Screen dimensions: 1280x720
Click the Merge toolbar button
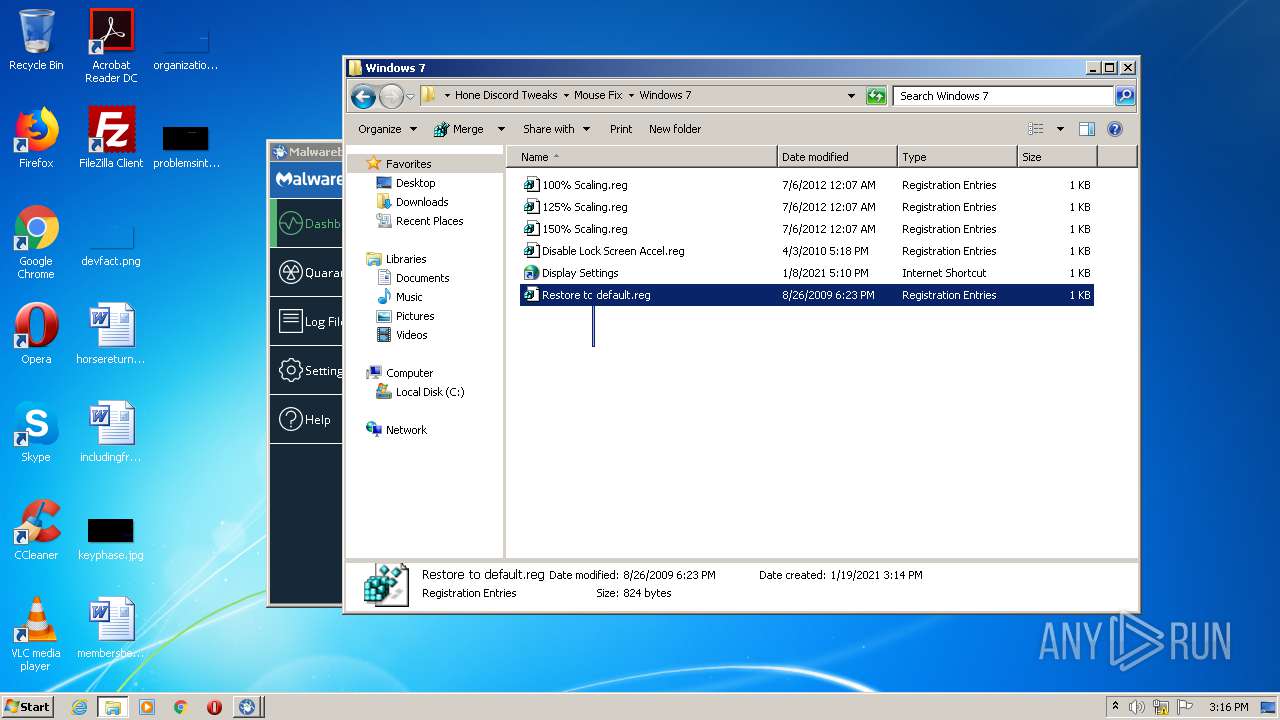[459, 129]
